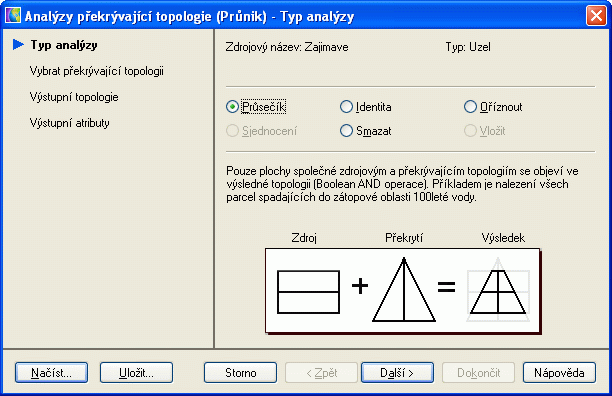The height and width of the screenshot is (396, 612).
Task: Click the description text about Boolean AND
Action: [402, 184]
